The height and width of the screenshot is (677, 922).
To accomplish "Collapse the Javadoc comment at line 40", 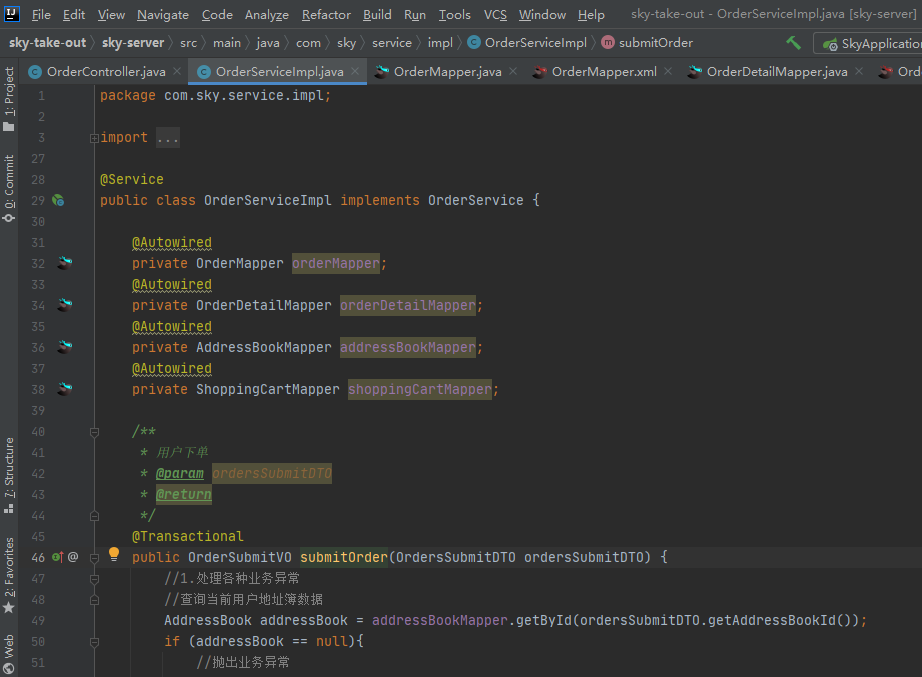I will pyautogui.click(x=94, y=432).
